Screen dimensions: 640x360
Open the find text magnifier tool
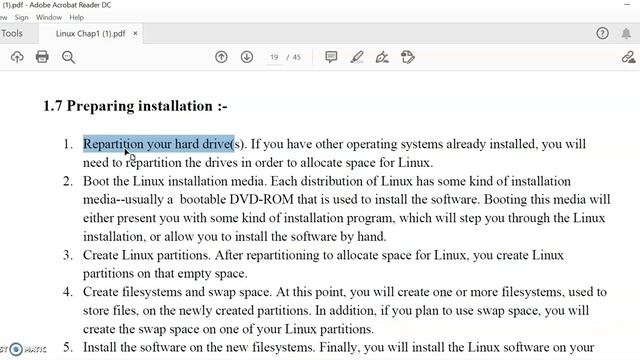point(68,57)
